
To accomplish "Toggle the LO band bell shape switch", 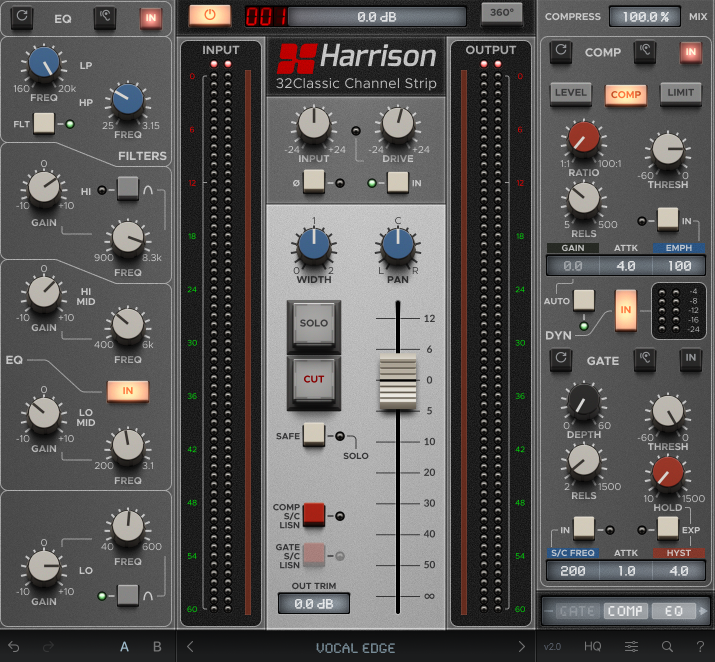I will [128, 595].
